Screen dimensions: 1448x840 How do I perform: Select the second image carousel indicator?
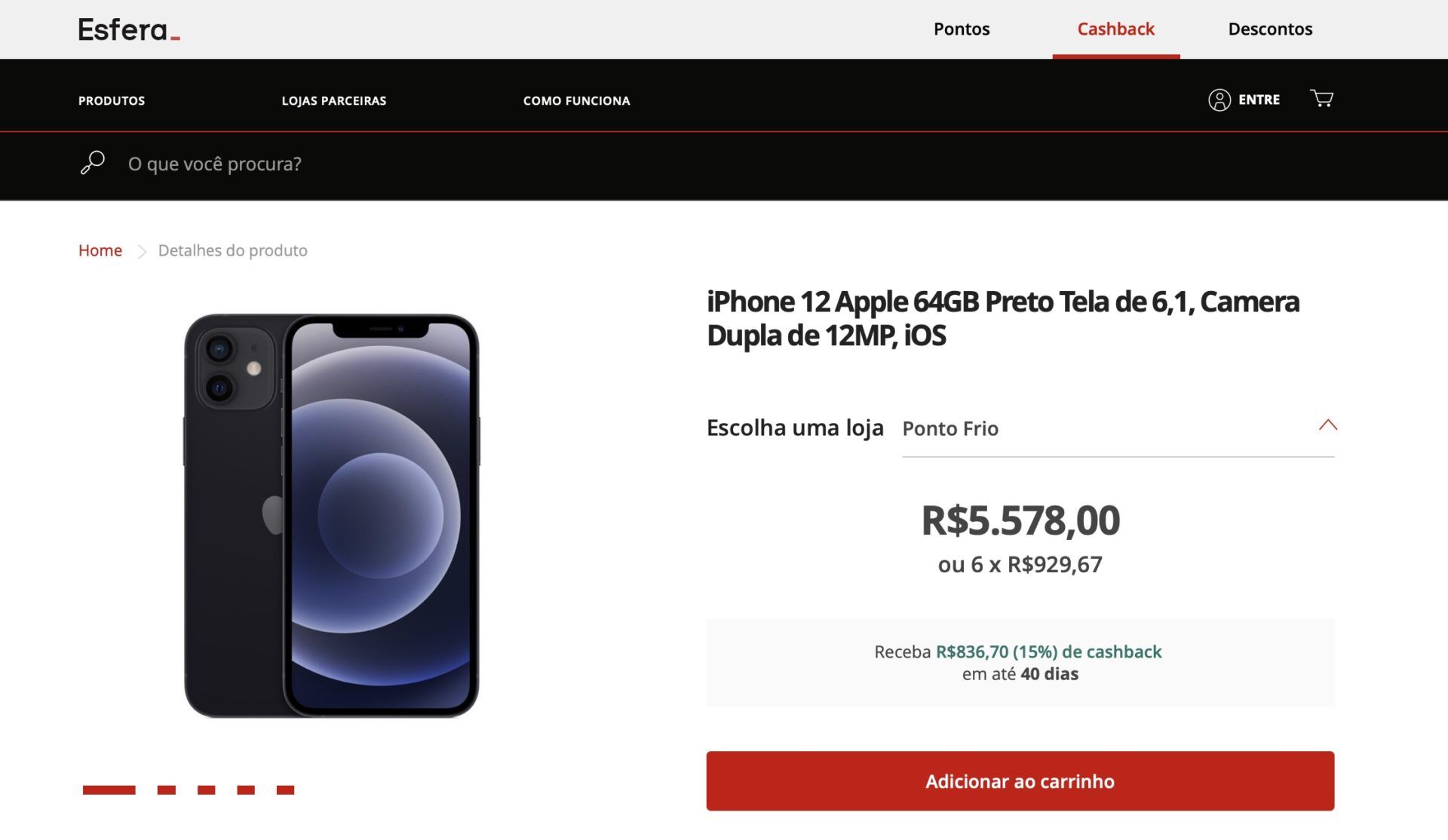click(x=167, y=789)
